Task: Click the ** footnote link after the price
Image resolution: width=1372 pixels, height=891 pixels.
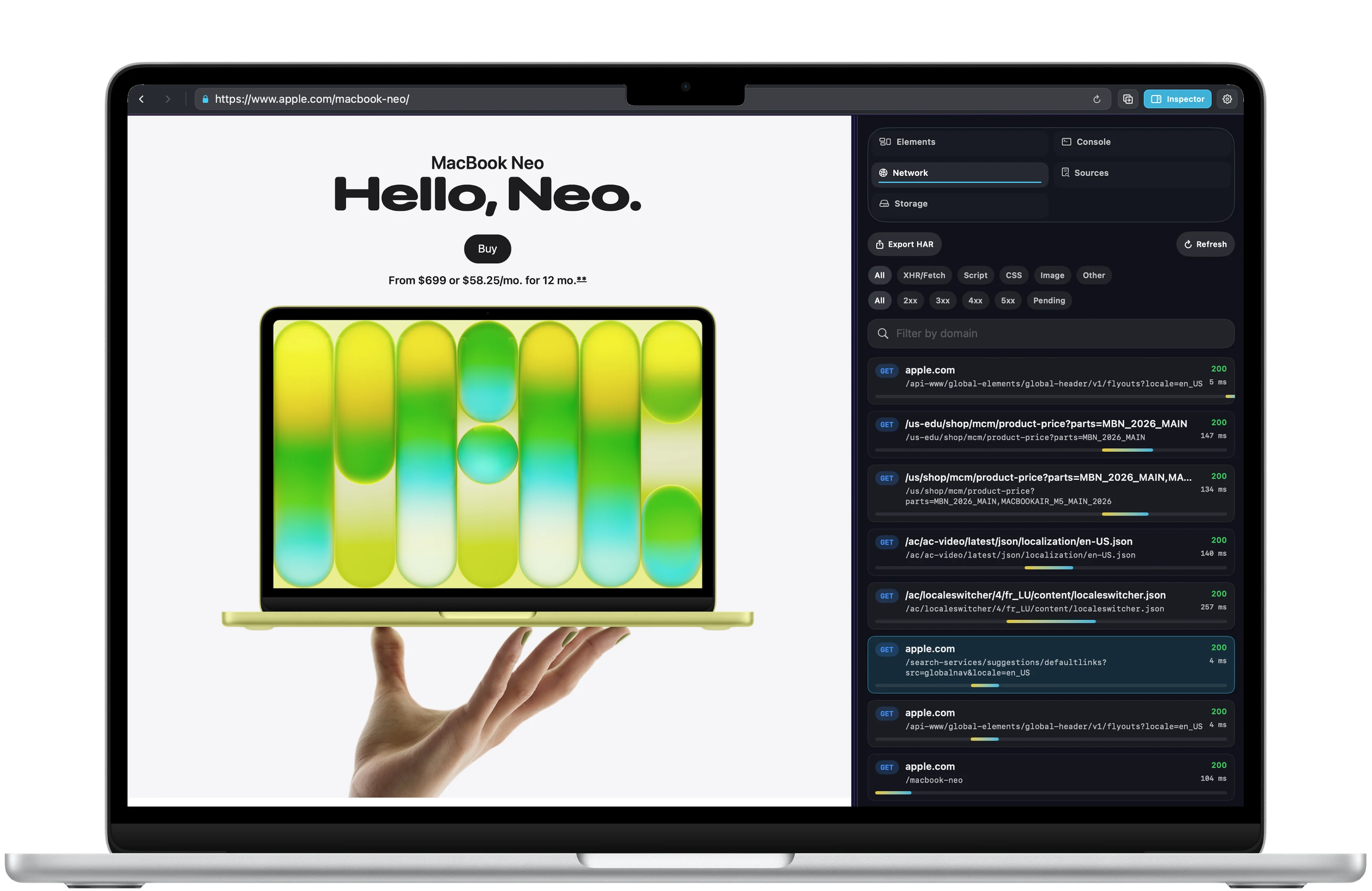Action: [x=581, y=280]
